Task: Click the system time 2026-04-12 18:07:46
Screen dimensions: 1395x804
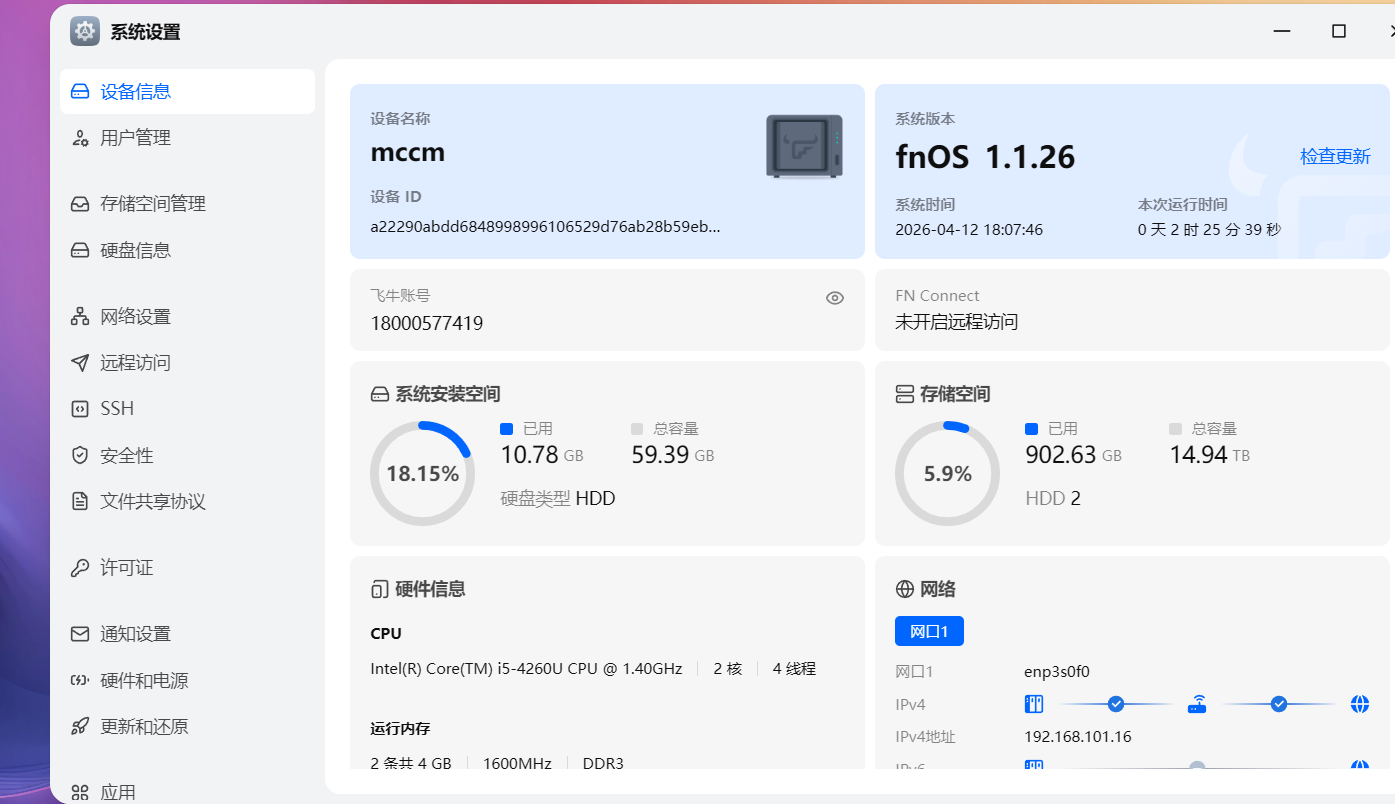Action: tap(969, 230)
